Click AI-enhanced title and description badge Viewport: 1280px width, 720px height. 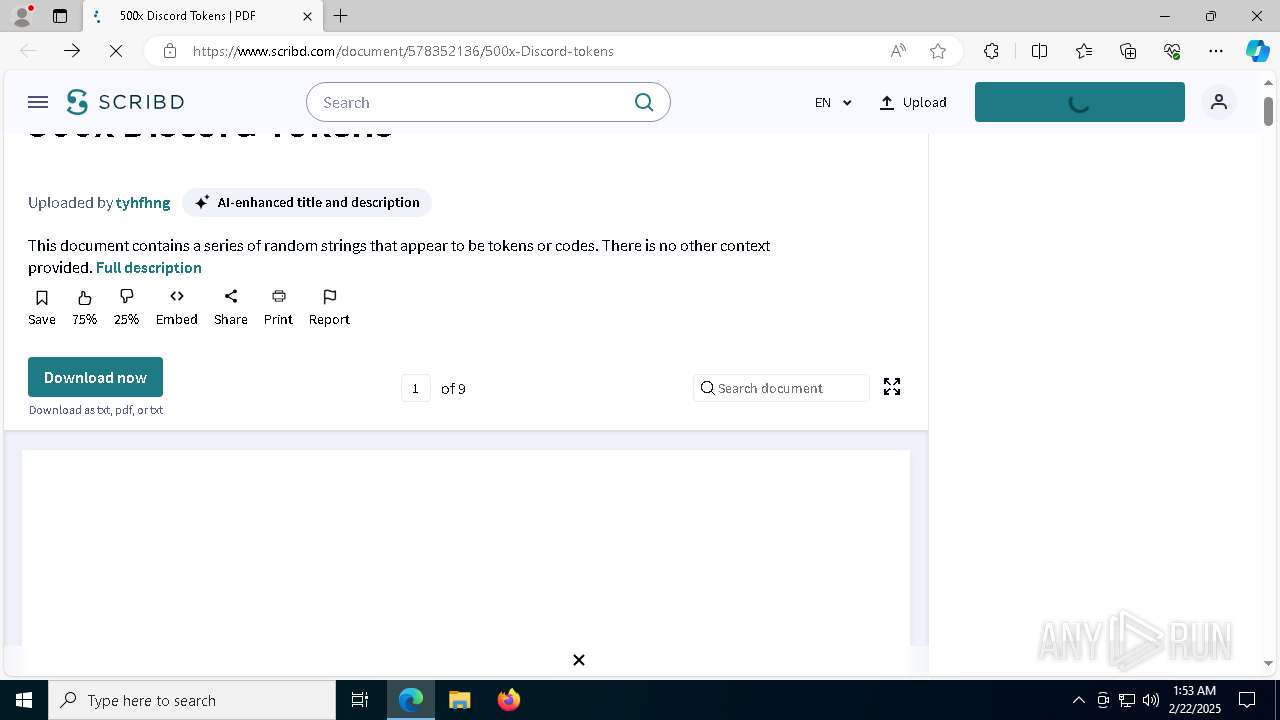[307, 202]
